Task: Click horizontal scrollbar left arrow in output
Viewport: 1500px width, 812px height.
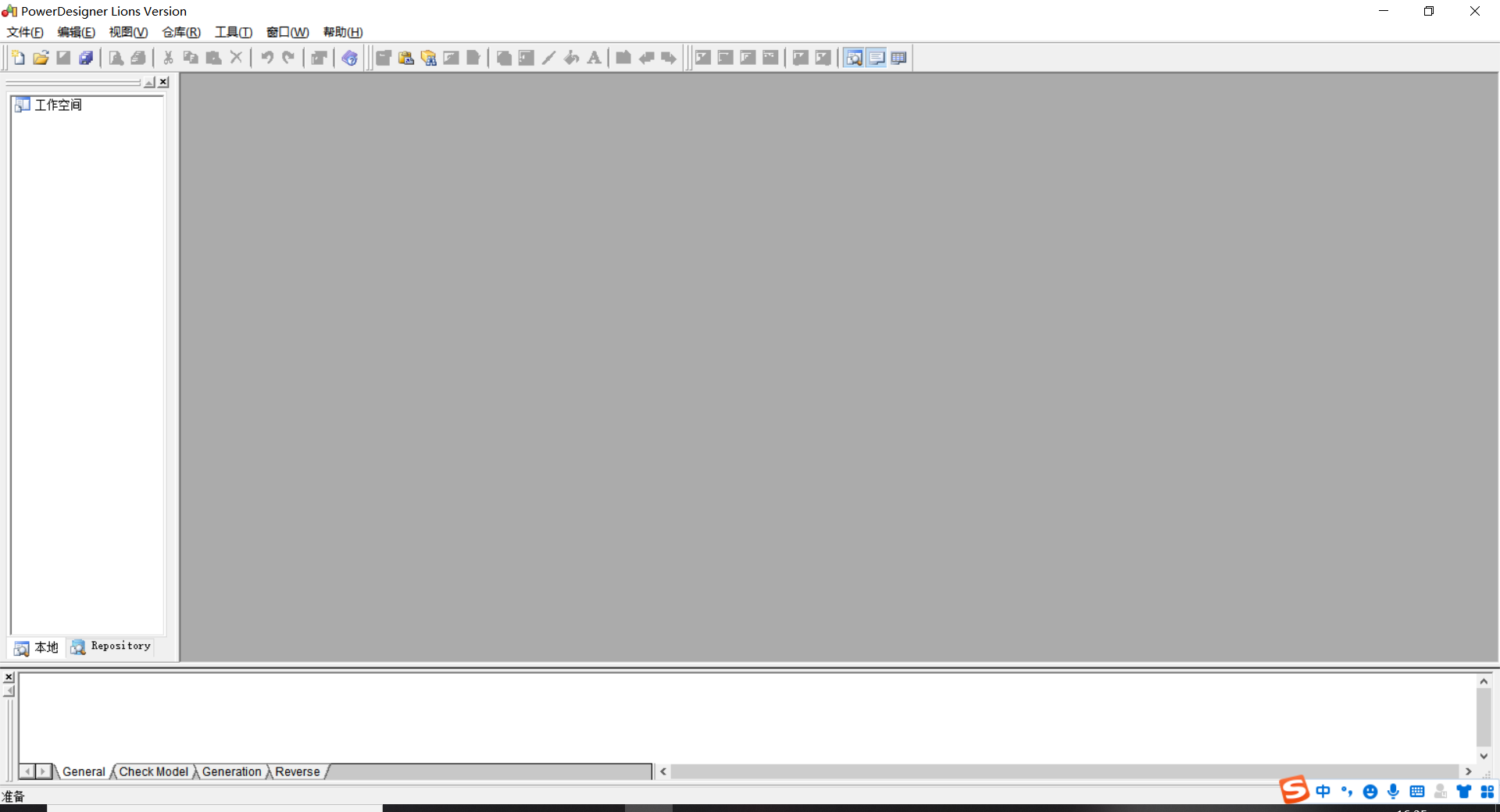Action: tap(663, 771)
